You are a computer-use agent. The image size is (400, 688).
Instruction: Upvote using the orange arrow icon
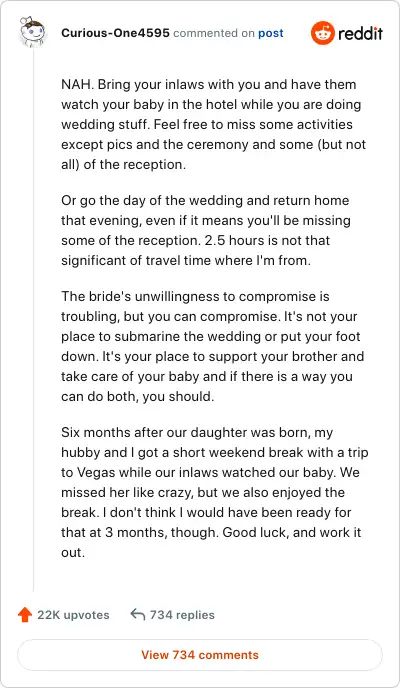click(25, 615)
